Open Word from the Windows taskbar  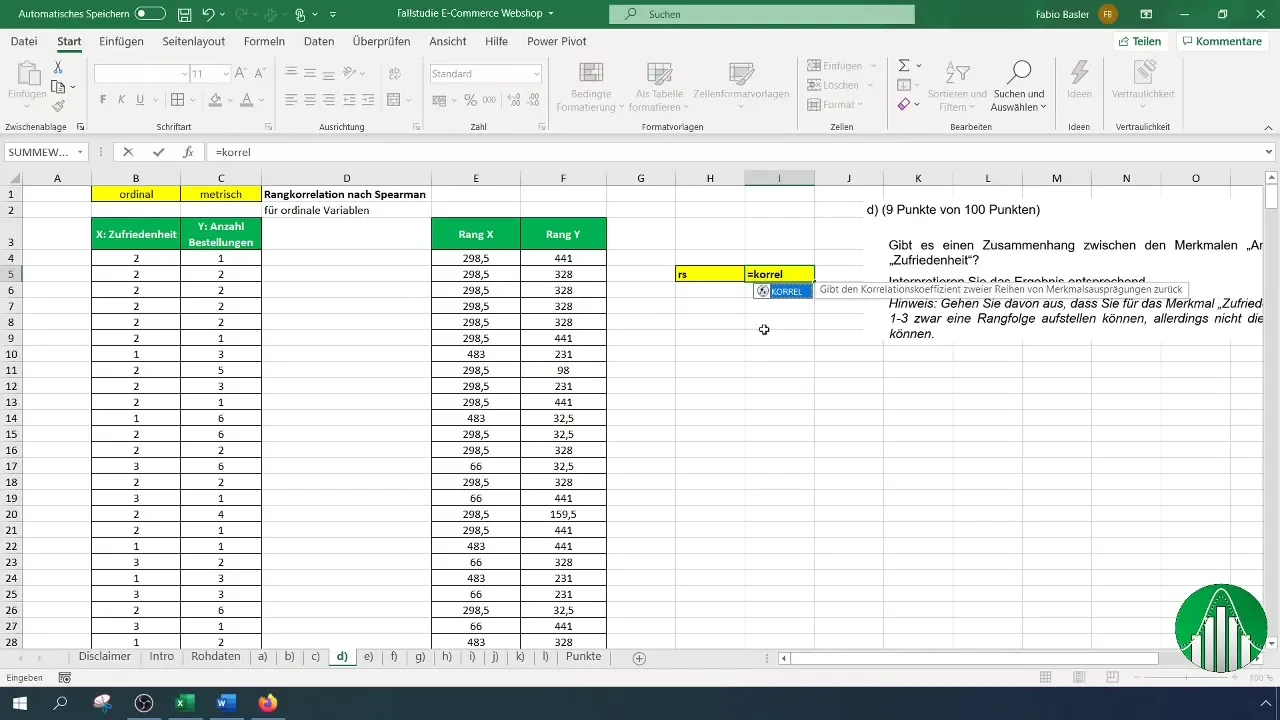225,703
